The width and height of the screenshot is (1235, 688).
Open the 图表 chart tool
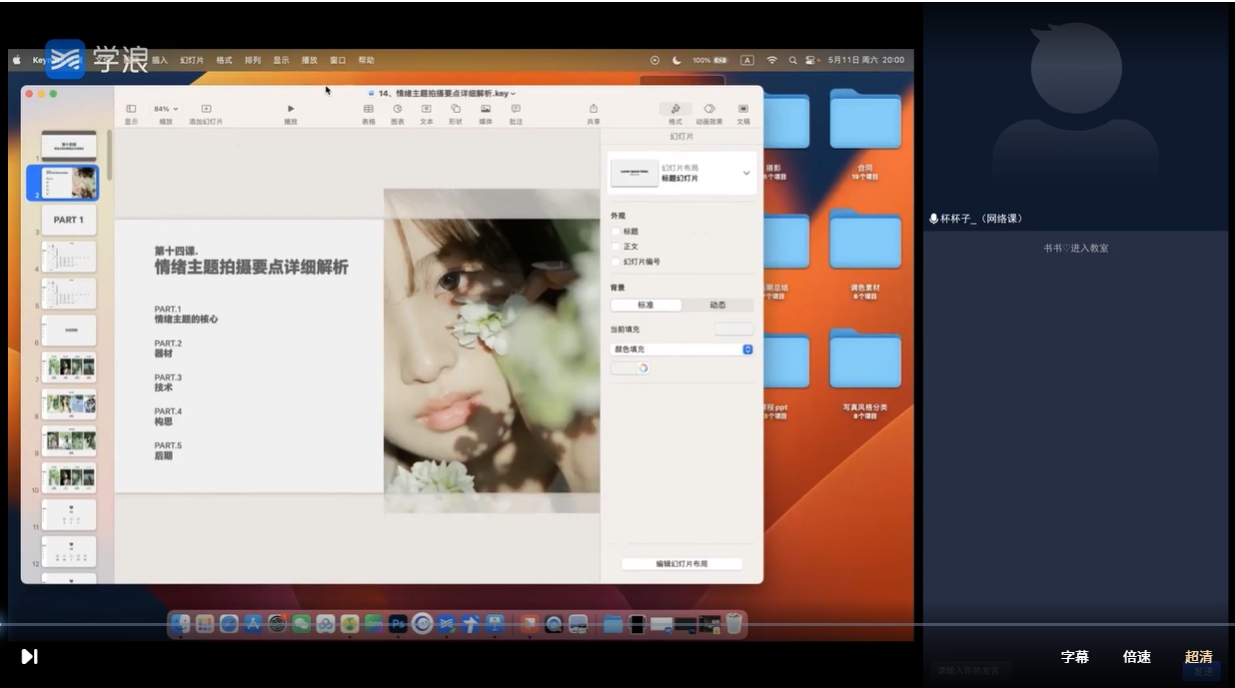click(x=397, y=109)
